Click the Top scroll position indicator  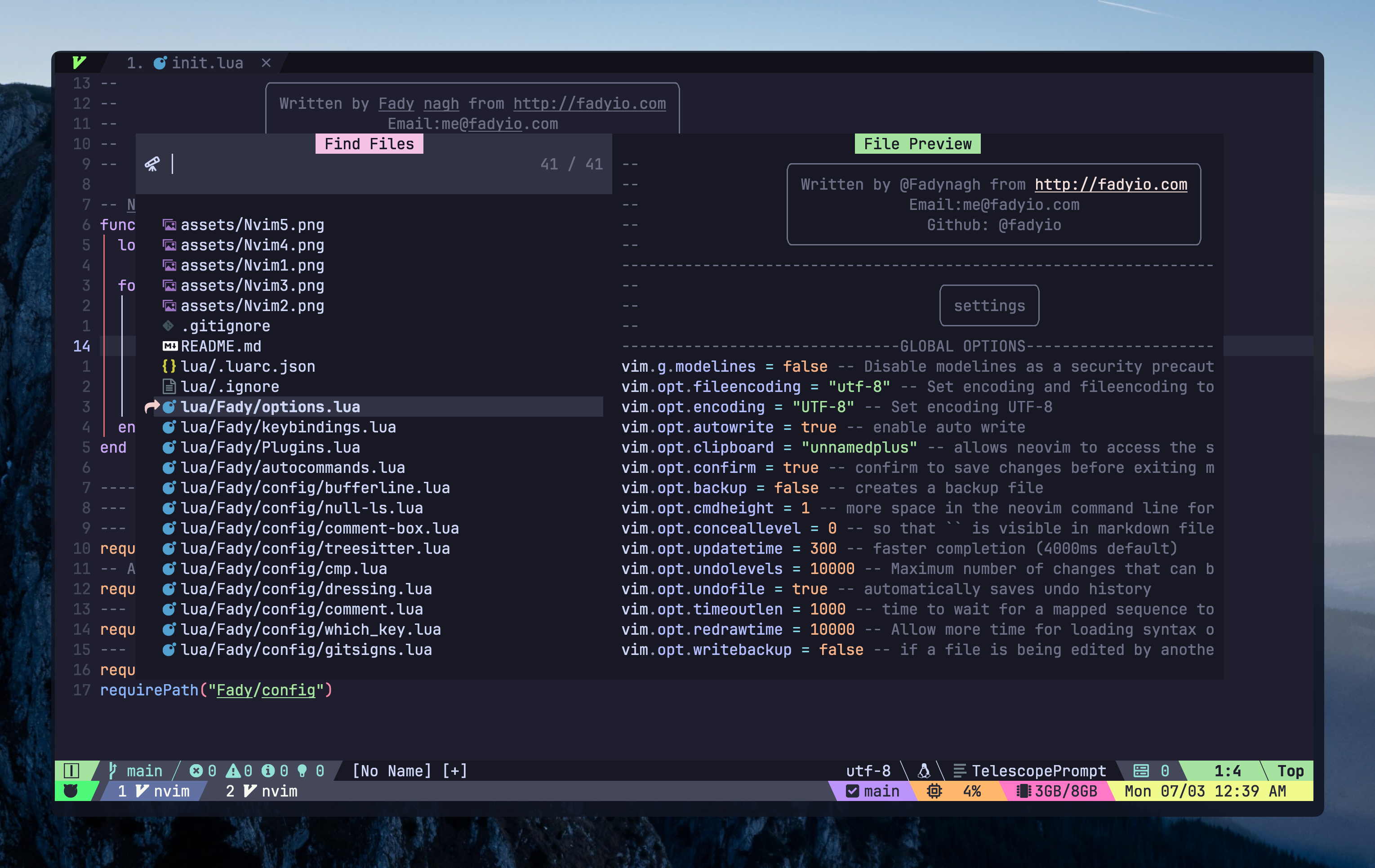[x=1290, y=771]
